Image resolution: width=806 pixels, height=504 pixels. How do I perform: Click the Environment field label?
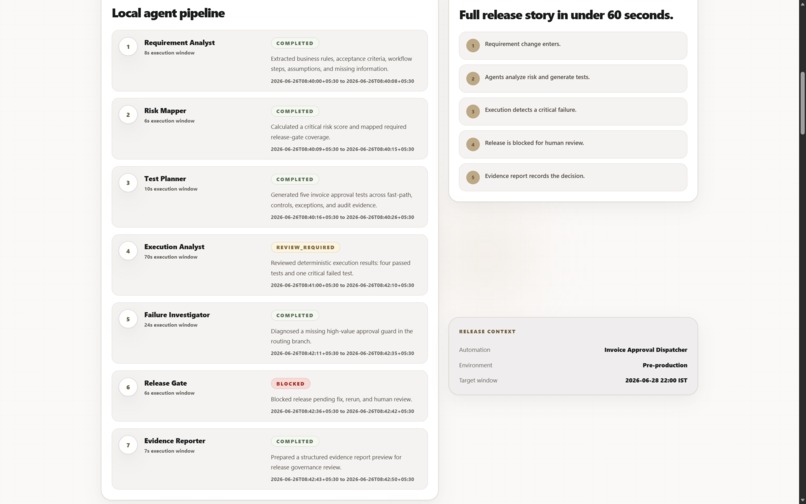click(475, 365)
